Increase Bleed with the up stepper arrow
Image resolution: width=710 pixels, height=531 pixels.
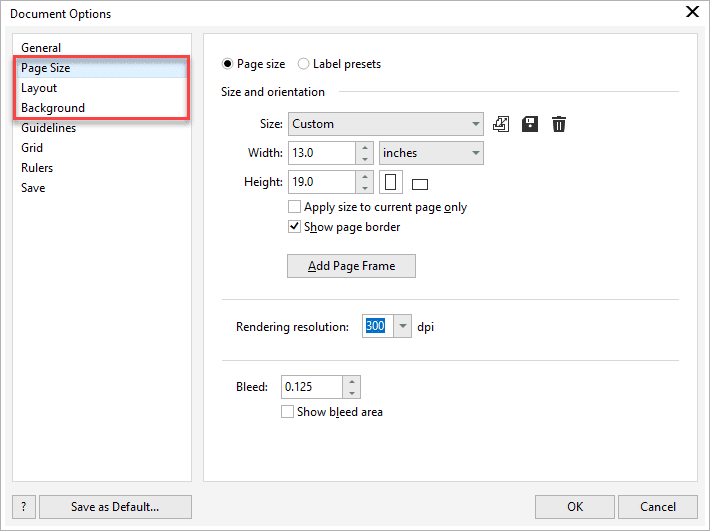(352, 382)
